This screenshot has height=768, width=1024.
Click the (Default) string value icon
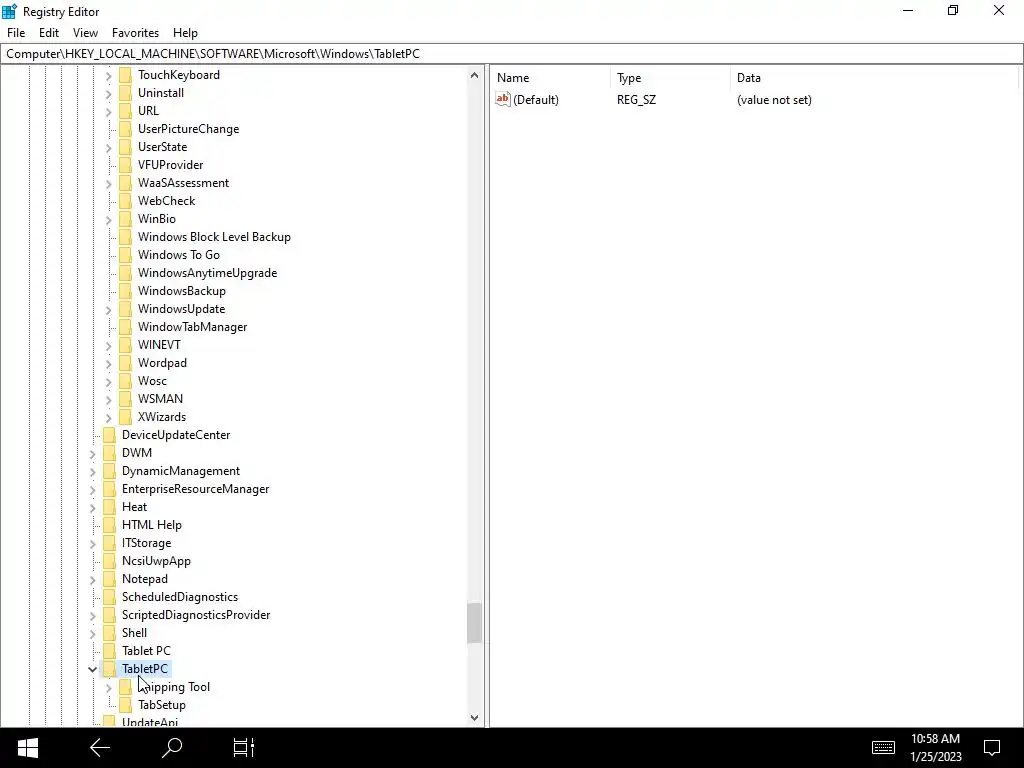[502, 99]
